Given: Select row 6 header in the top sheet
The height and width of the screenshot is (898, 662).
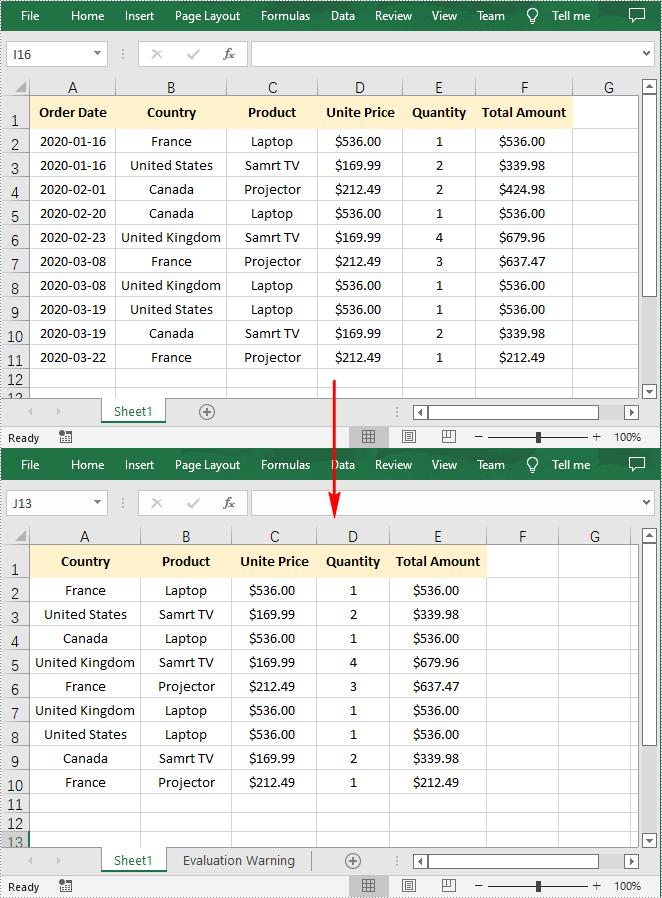Looking at the screenshot, I should click(15, 239).
